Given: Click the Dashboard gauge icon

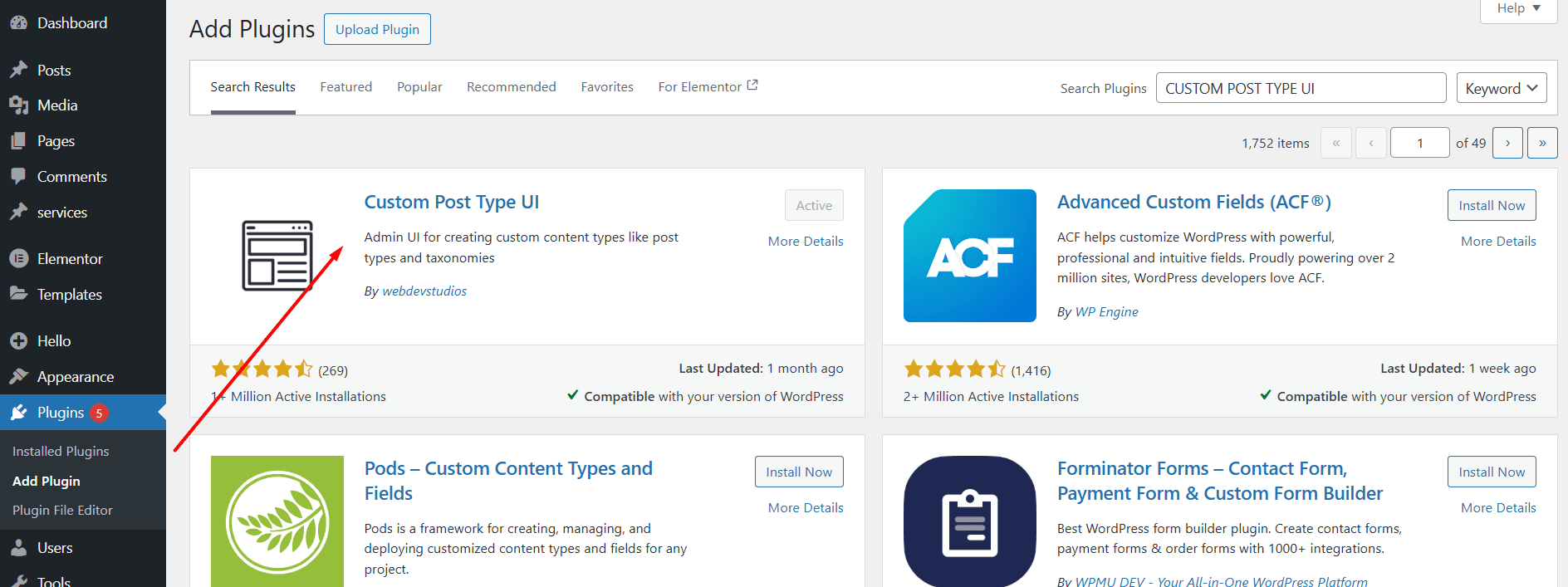Looking at the screenshot, I should click(18, 23).
